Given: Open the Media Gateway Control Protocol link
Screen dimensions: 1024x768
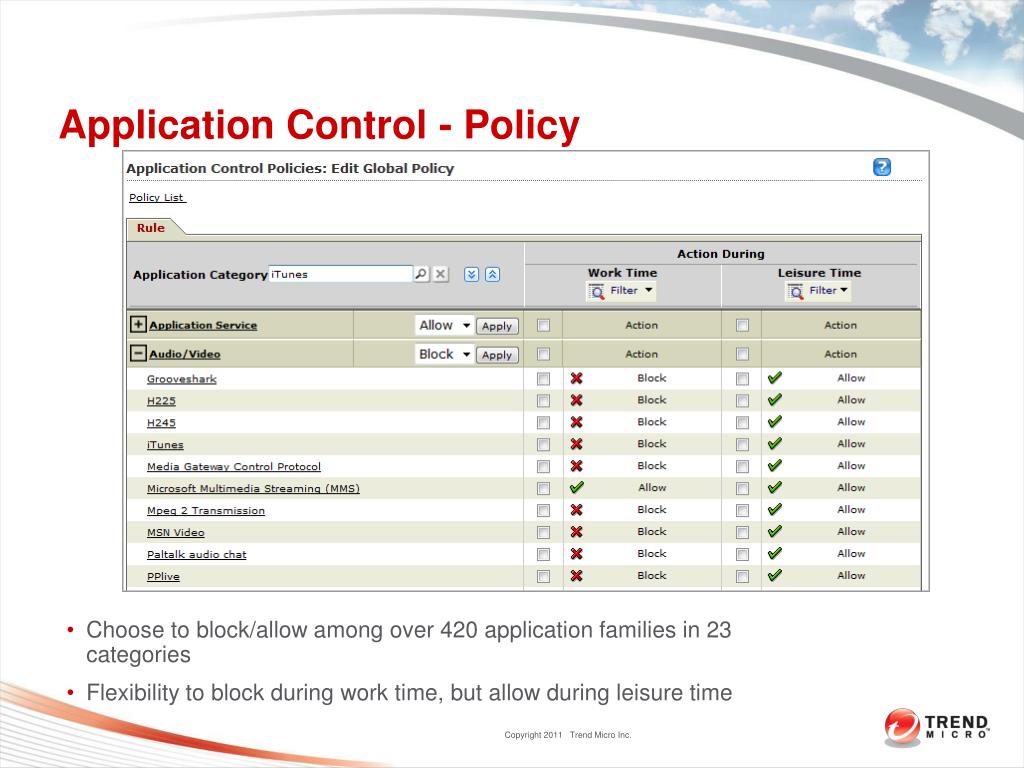Looking at the screenshot, I should 234,466.
